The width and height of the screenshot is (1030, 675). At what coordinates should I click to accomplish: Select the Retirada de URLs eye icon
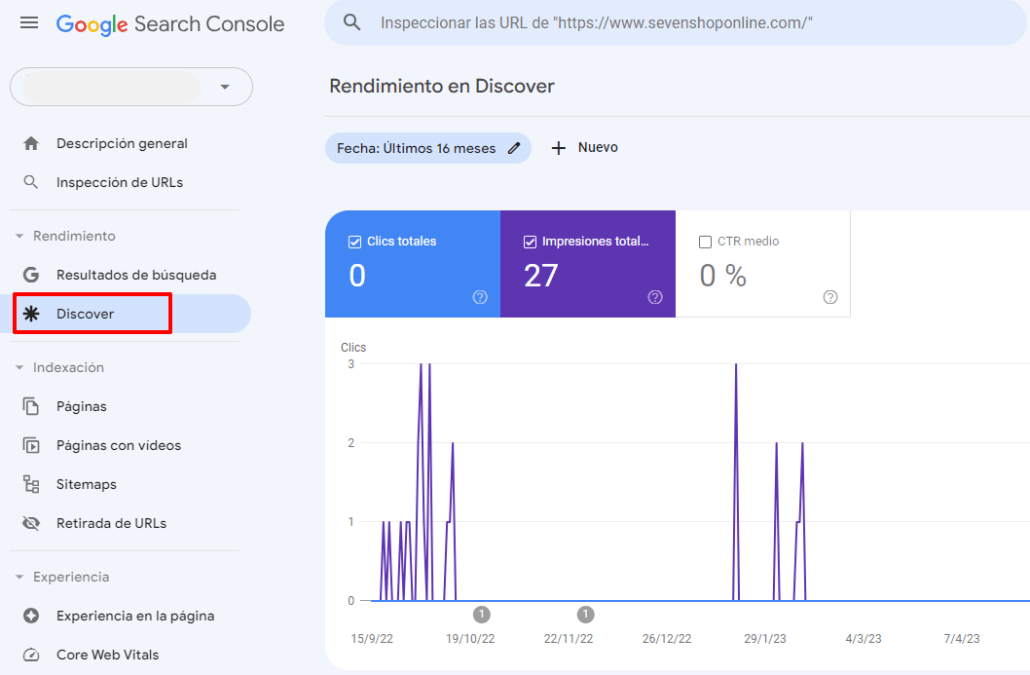[31, 523]
